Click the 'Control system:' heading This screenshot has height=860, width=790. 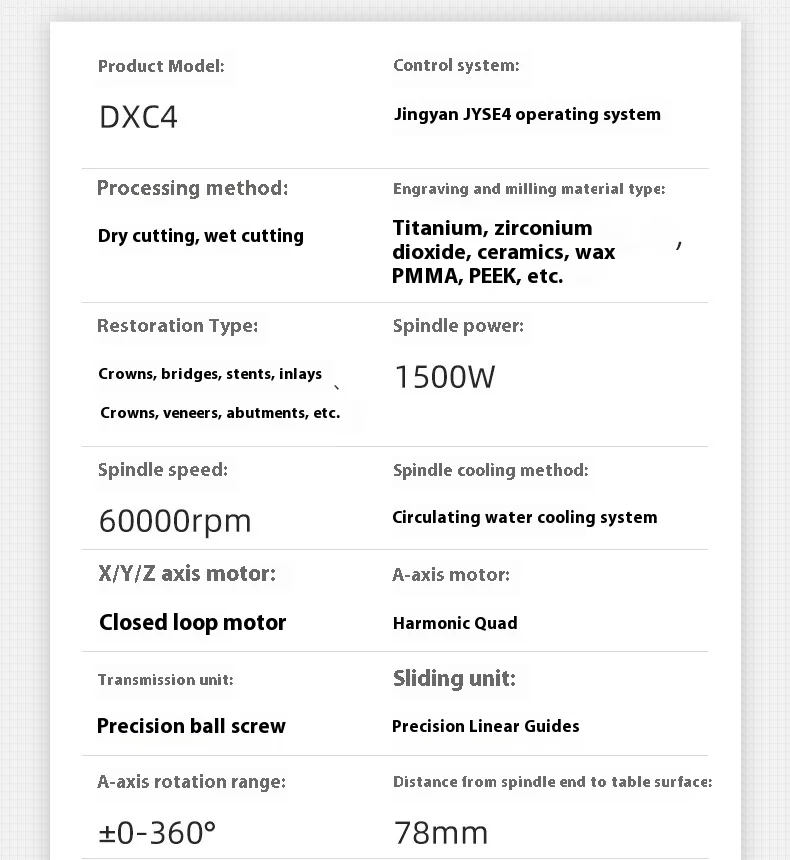pyautogui.click(x=456, y=66)
